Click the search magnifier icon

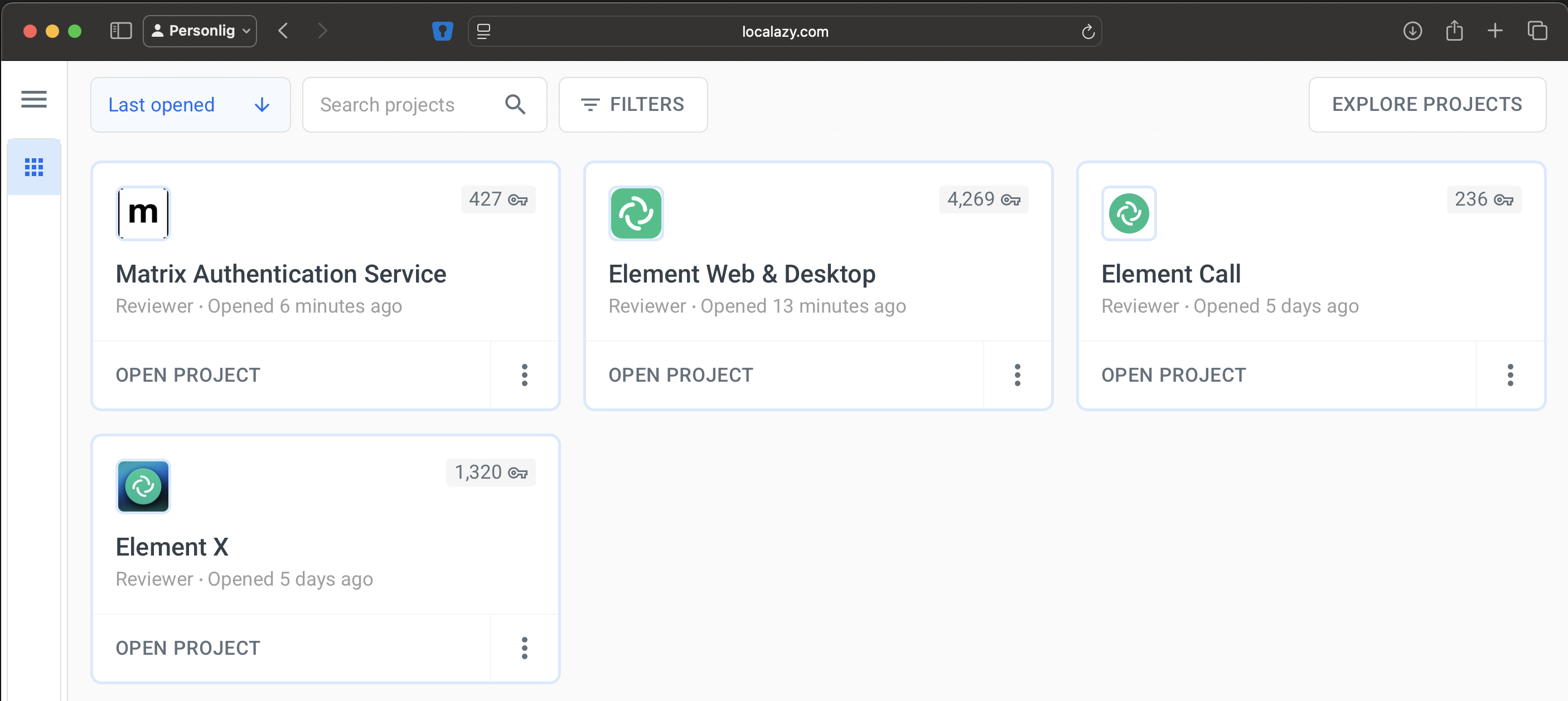[x=515, y=105]
